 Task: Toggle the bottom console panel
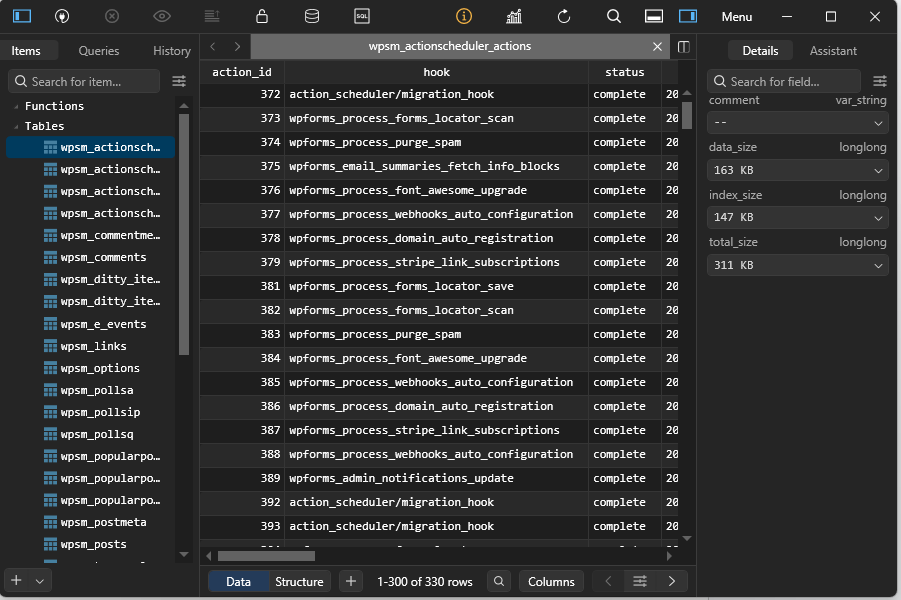point(653,16)
